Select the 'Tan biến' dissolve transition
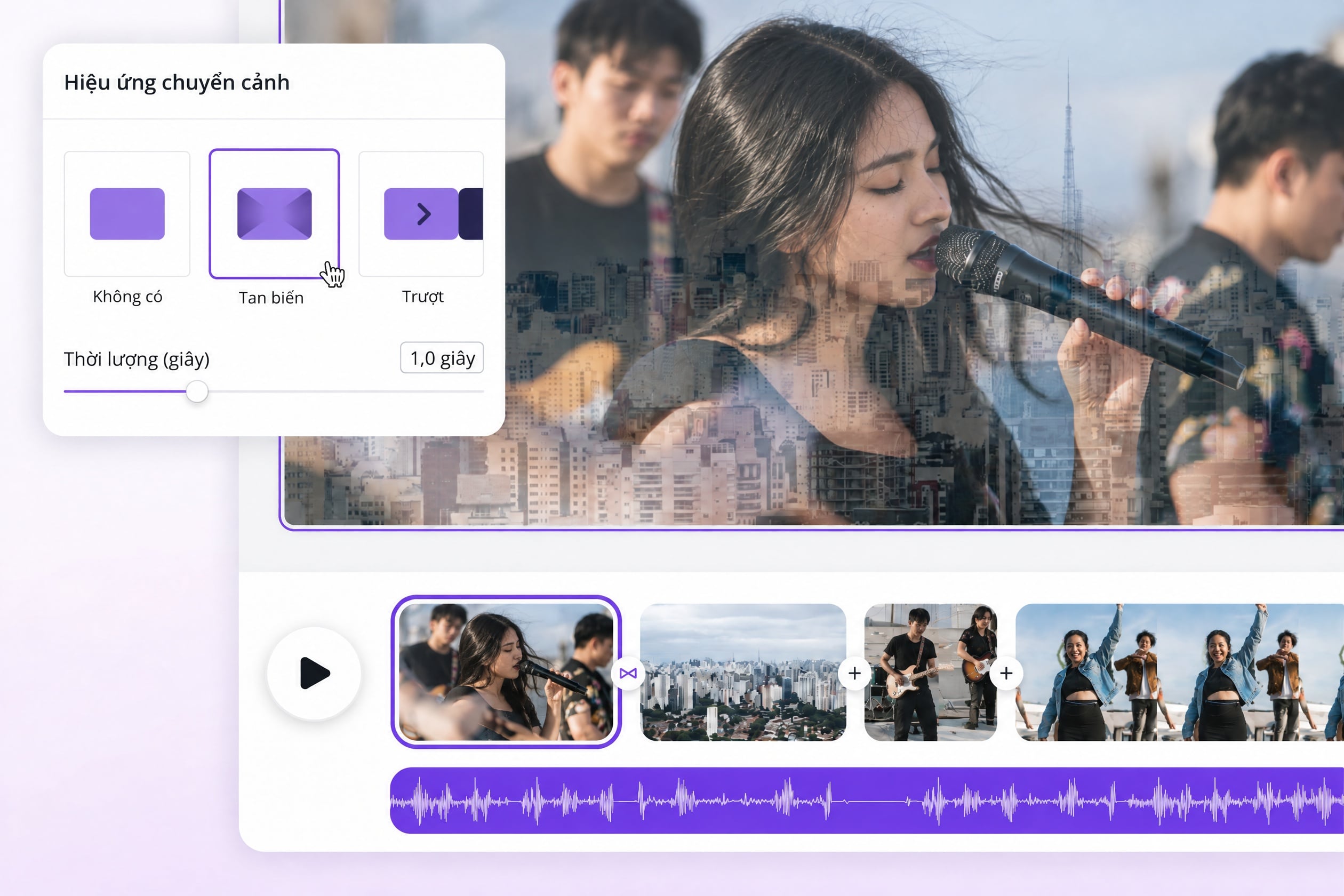The width and height of the screenshot is (1344, 896). 274,214
